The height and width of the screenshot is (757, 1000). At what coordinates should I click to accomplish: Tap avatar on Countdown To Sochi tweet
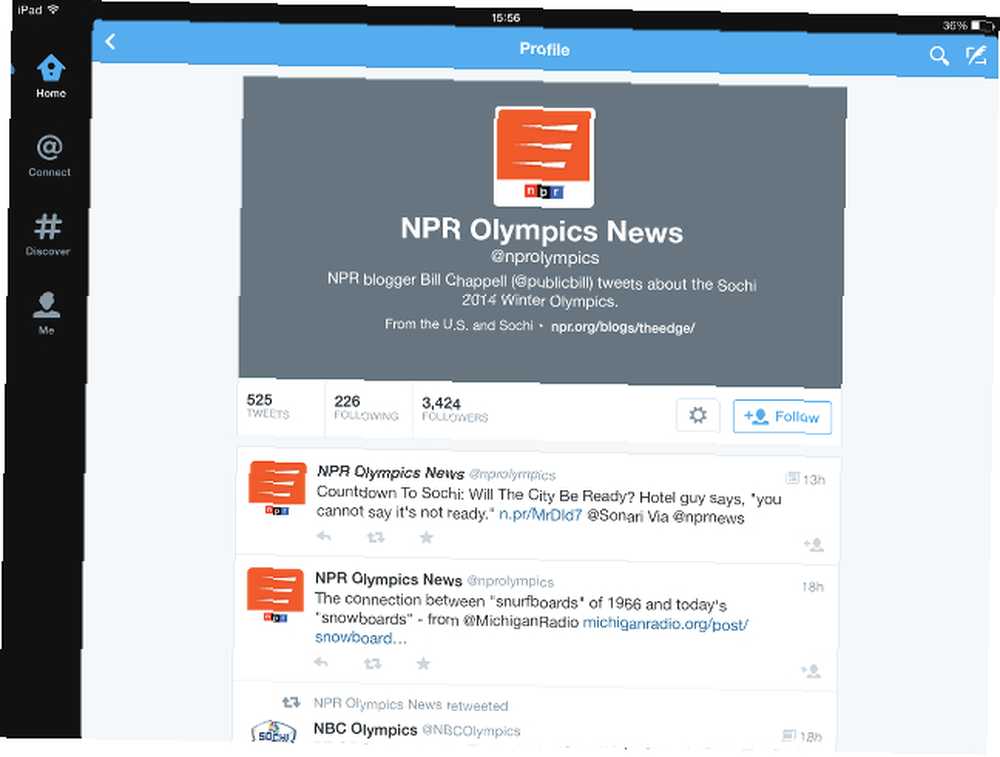[x=277, y=488]
